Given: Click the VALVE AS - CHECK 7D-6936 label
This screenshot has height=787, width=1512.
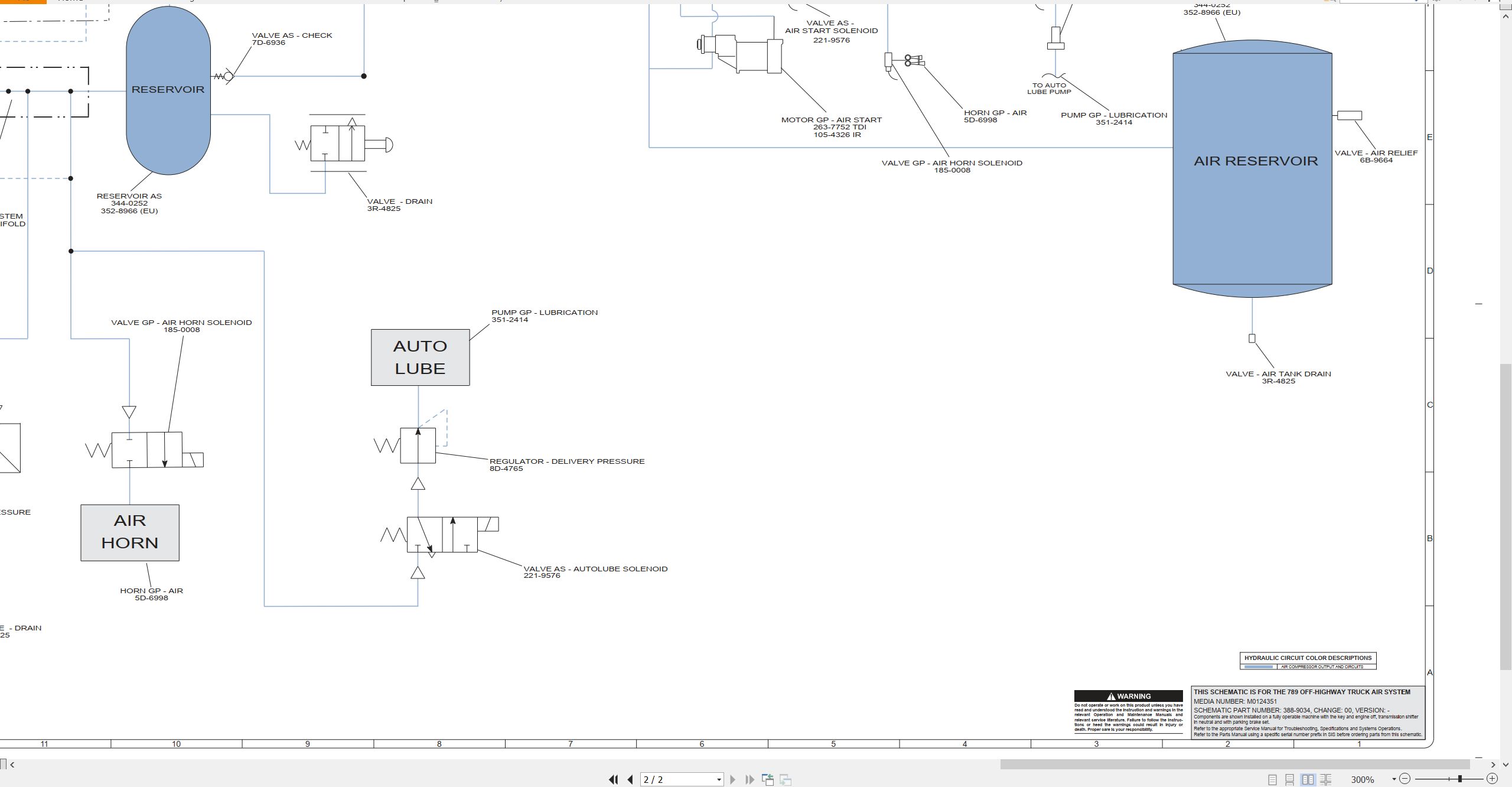Looking at the screenshot, I should 292,39.
